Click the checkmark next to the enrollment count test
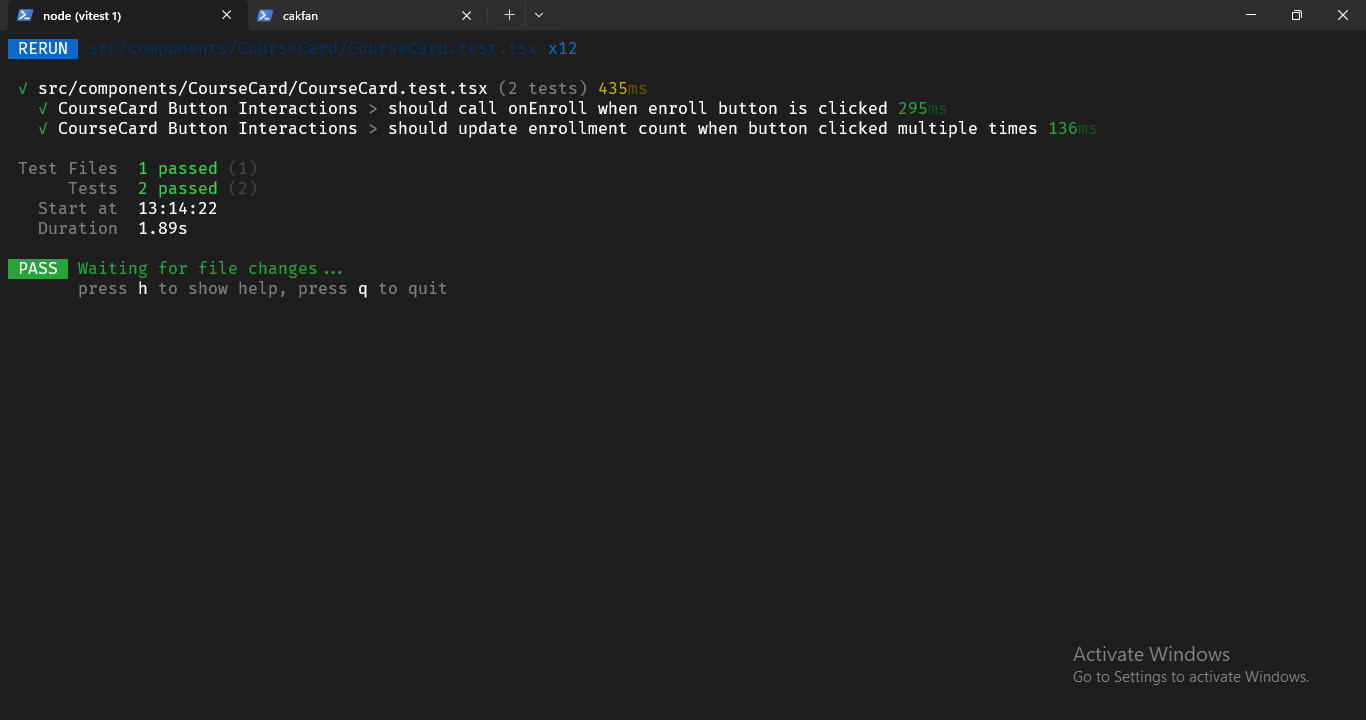This screenshot has width=1366, height=720. 42,128
